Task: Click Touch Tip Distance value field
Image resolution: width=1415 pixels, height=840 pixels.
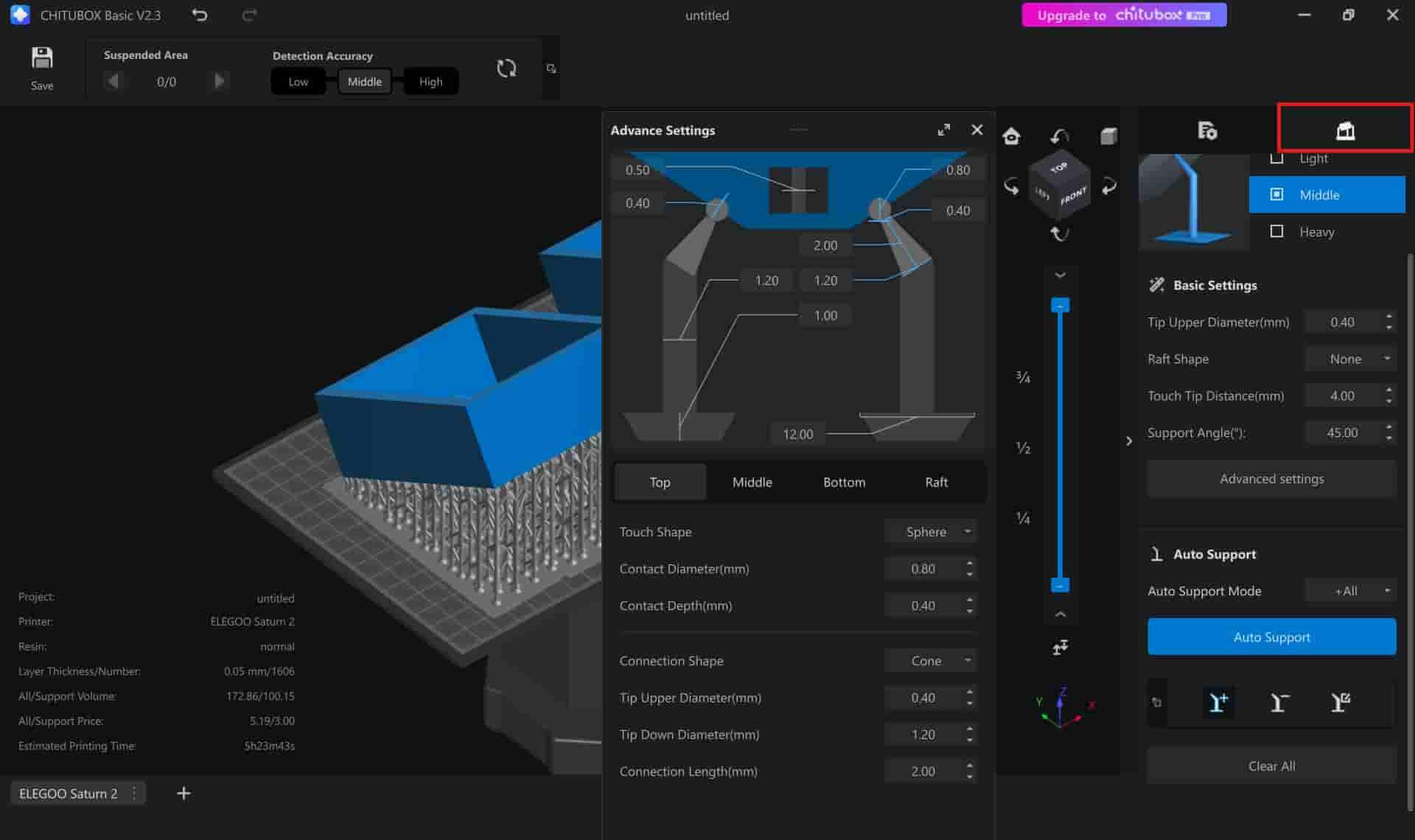Action: (1342, 396)
